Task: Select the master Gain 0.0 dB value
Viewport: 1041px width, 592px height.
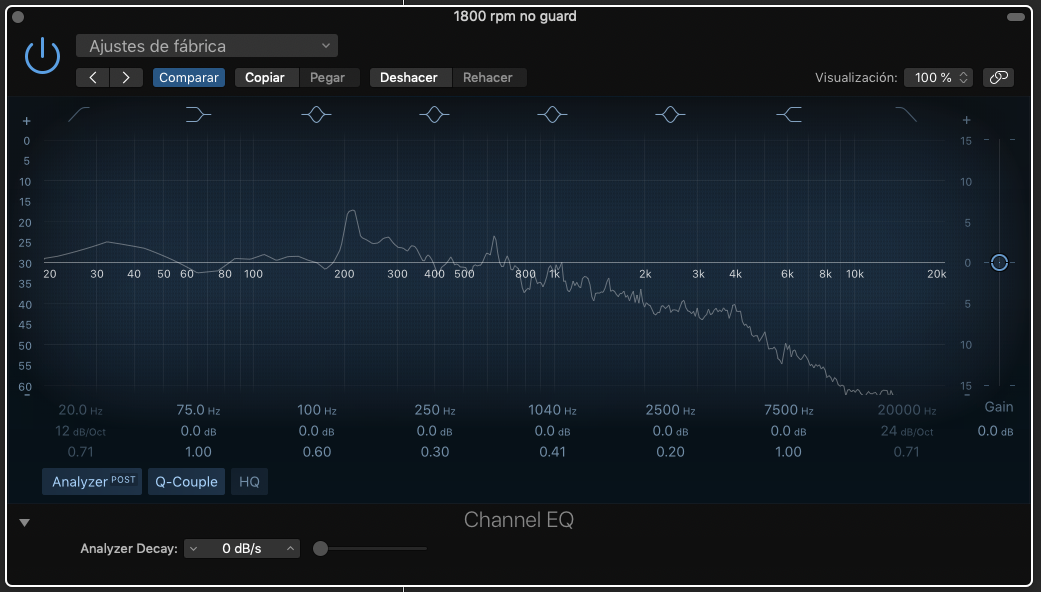Action: point(995,431)
